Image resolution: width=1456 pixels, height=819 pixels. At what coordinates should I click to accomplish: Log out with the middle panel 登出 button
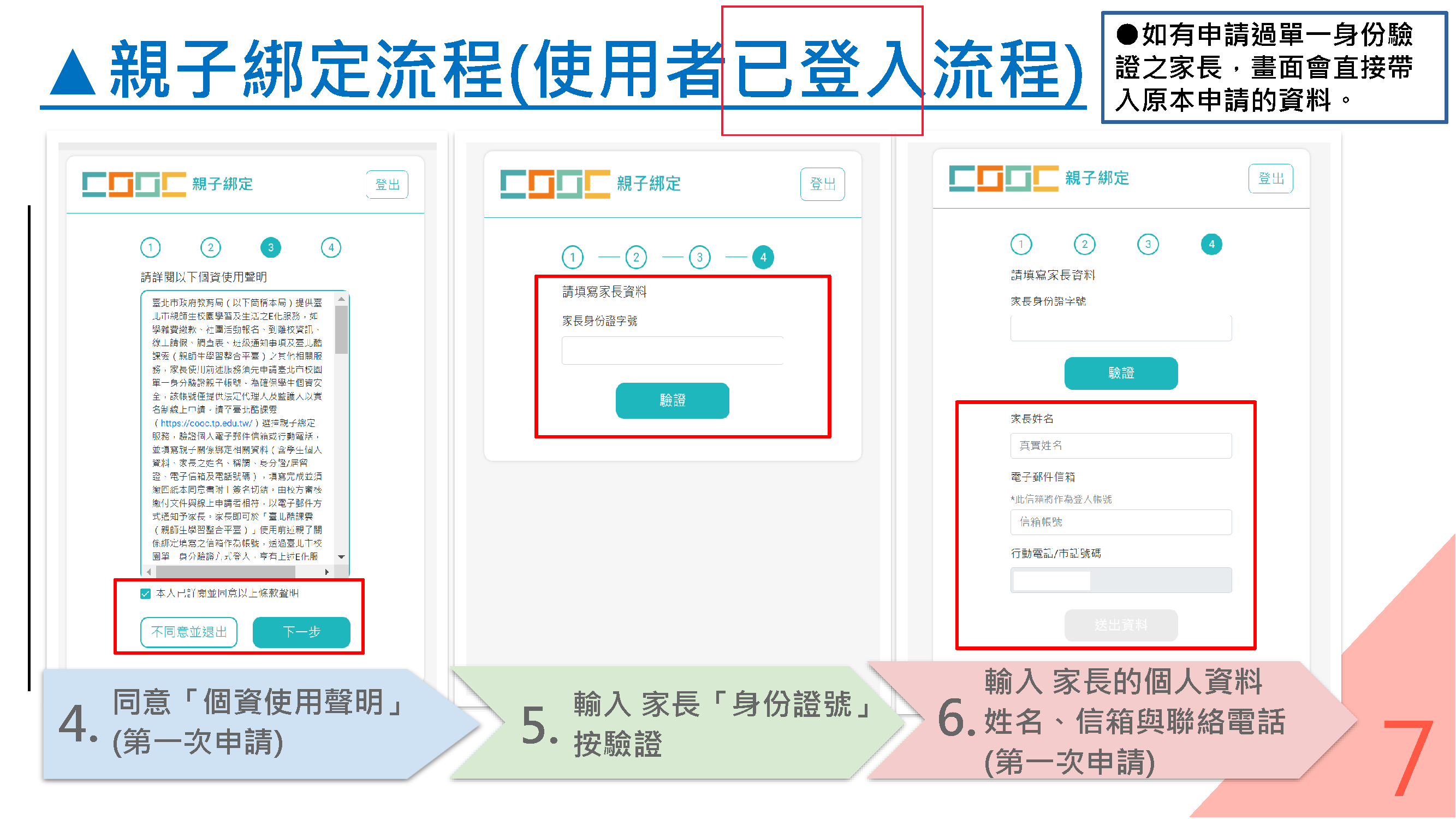pyautogui.click(x=822, y=183)
